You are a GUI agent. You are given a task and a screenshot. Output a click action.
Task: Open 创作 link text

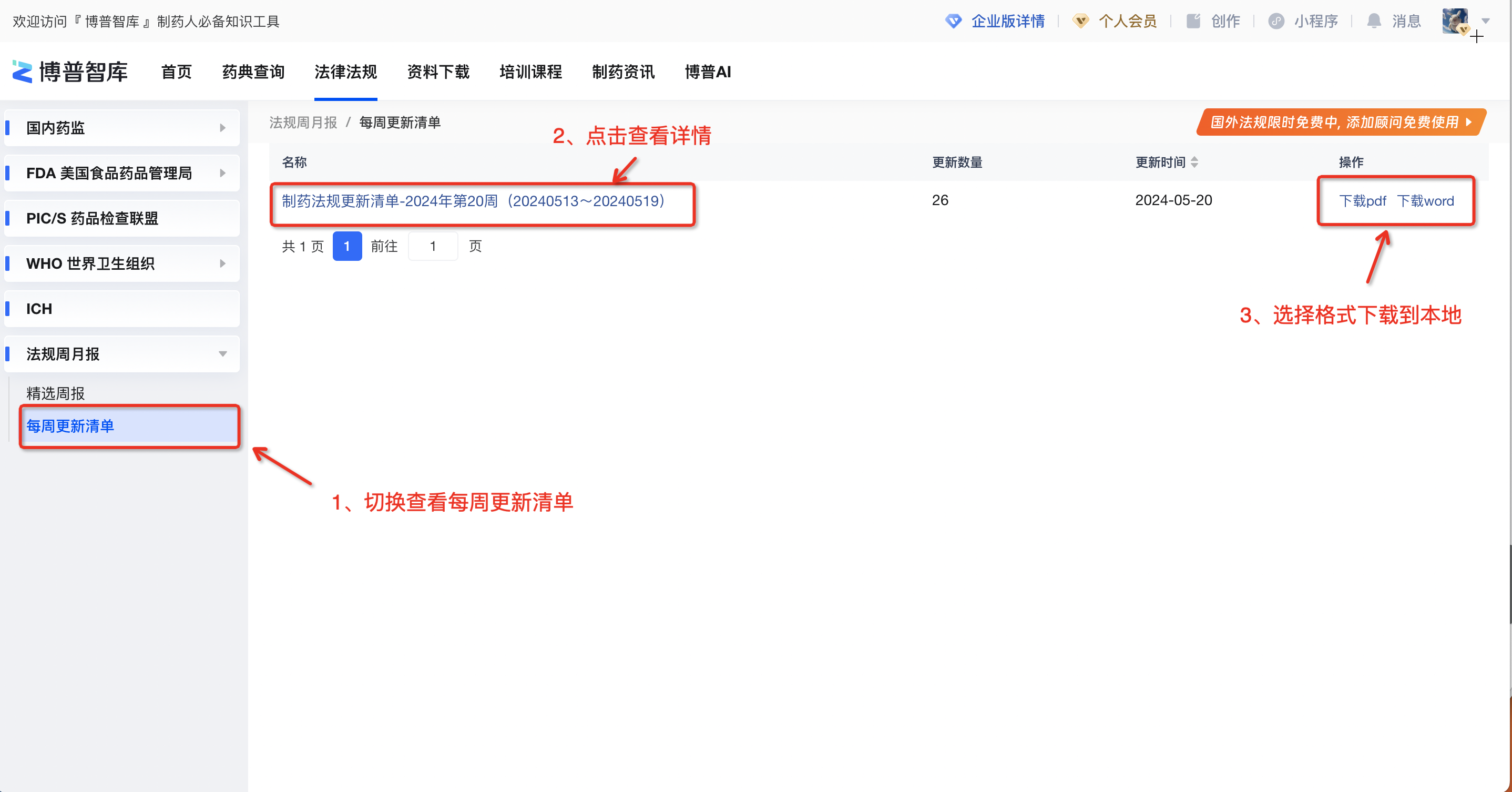pyautogui.click(x=1225, y=22)
